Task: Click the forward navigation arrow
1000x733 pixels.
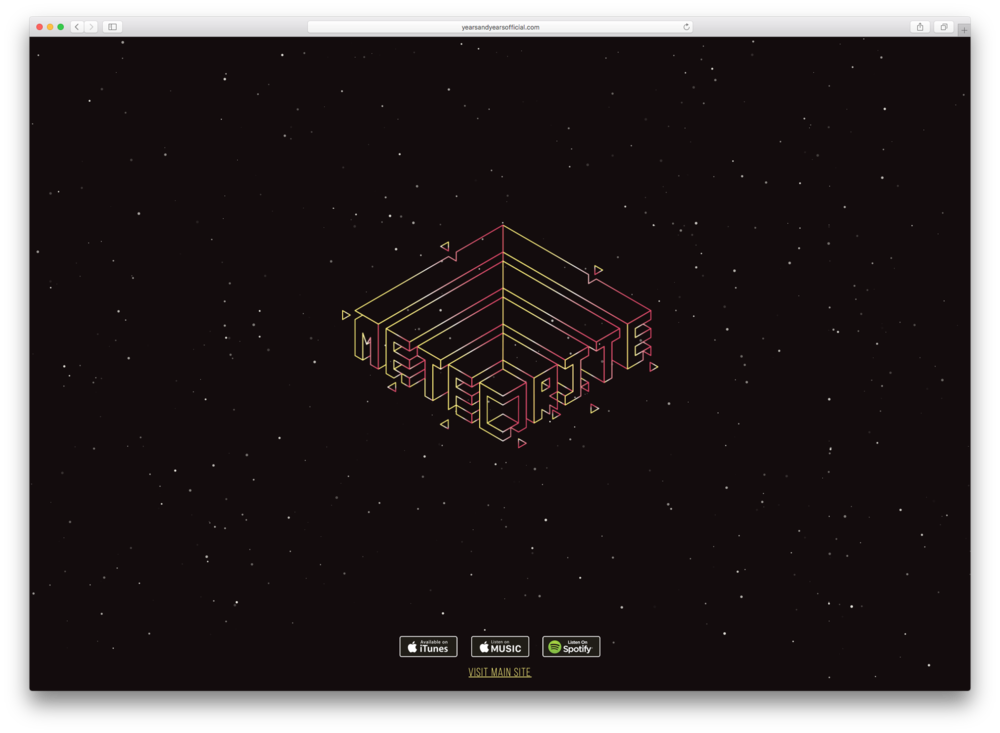Action: (93, 27)
